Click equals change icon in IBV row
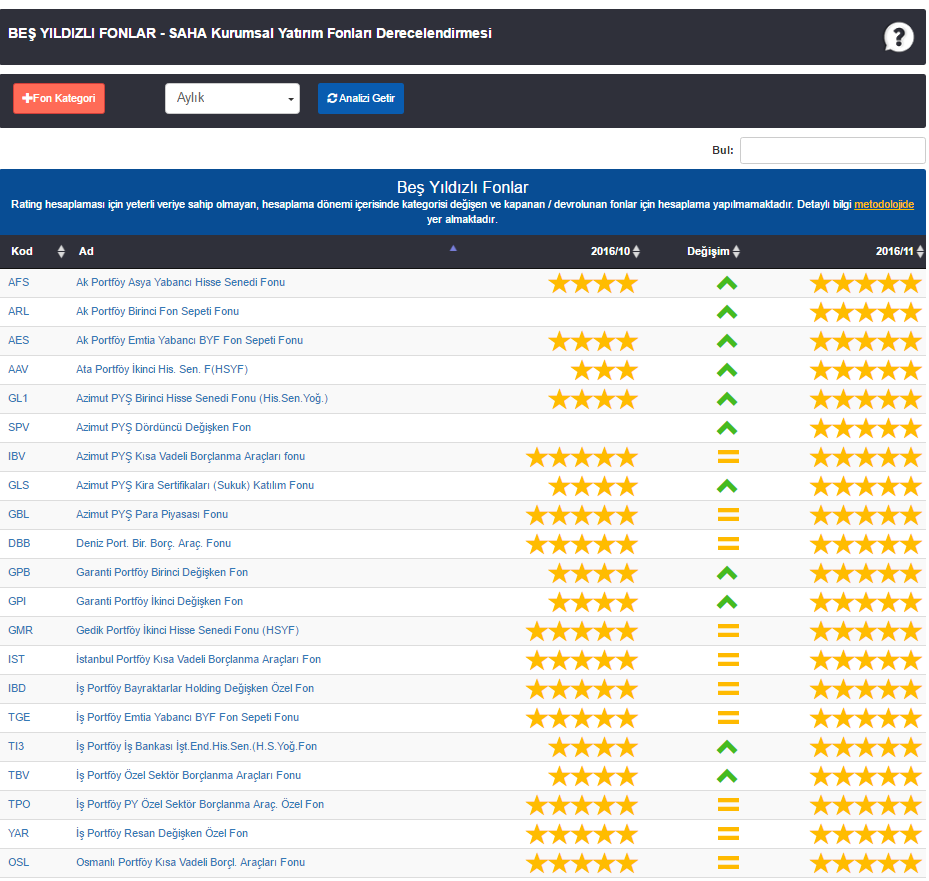The width and height of the screenshot is (929, 881). (x=728, y=456)
